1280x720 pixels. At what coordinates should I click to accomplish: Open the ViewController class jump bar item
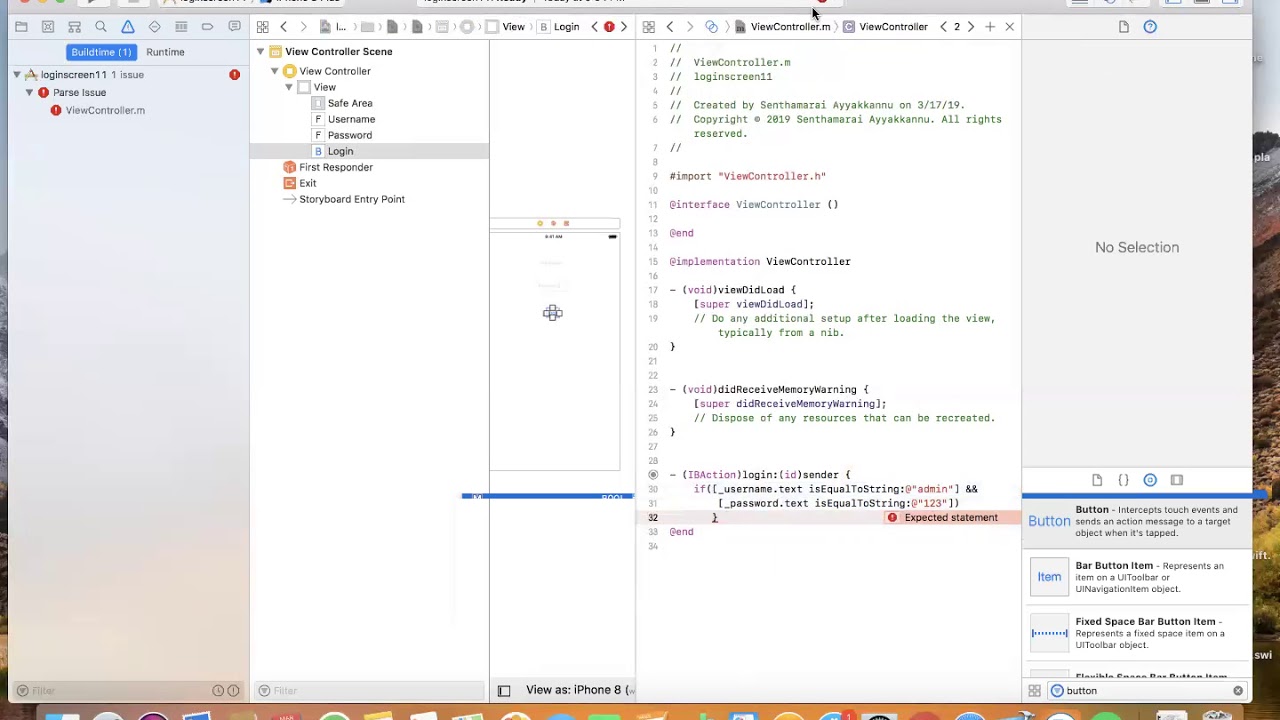[893, 27]
